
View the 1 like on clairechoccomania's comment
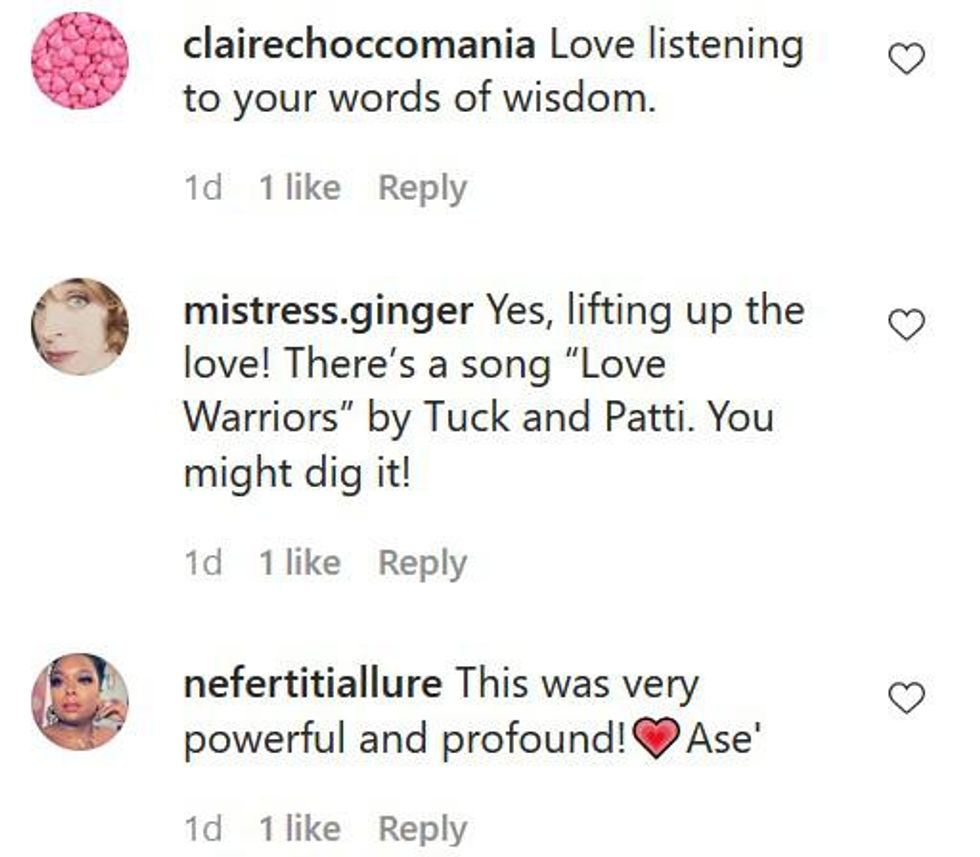tap(300, 188)
